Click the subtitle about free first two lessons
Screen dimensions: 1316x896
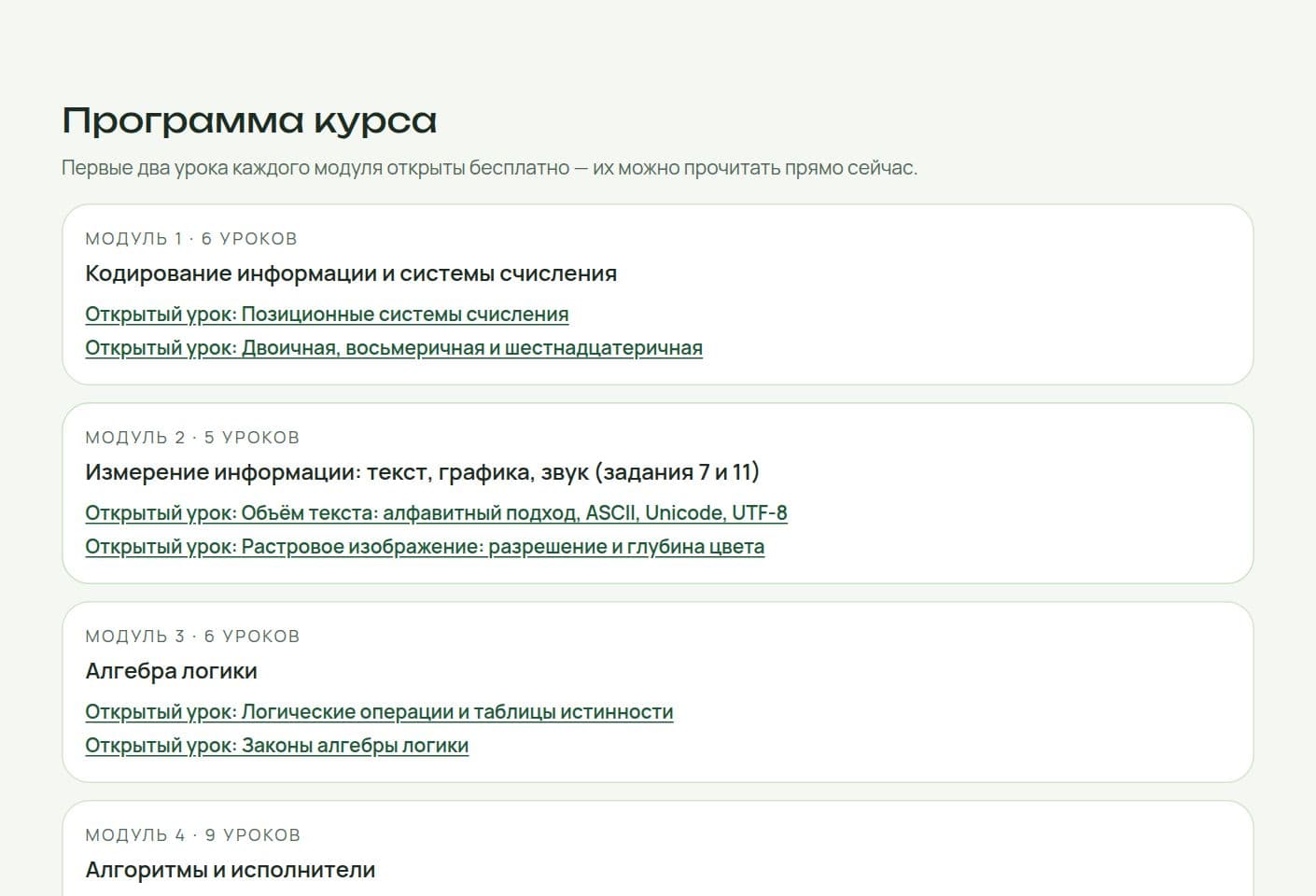tap(489, 168)
